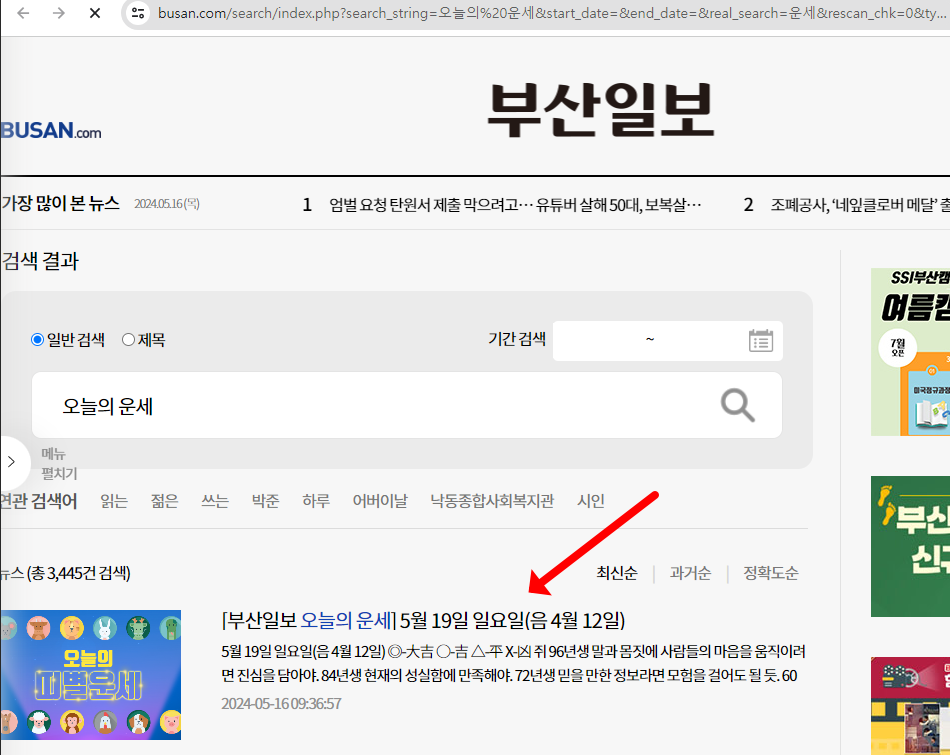Select related keyword 어버이날
The image size is (950, 755).
pos(380,501)
